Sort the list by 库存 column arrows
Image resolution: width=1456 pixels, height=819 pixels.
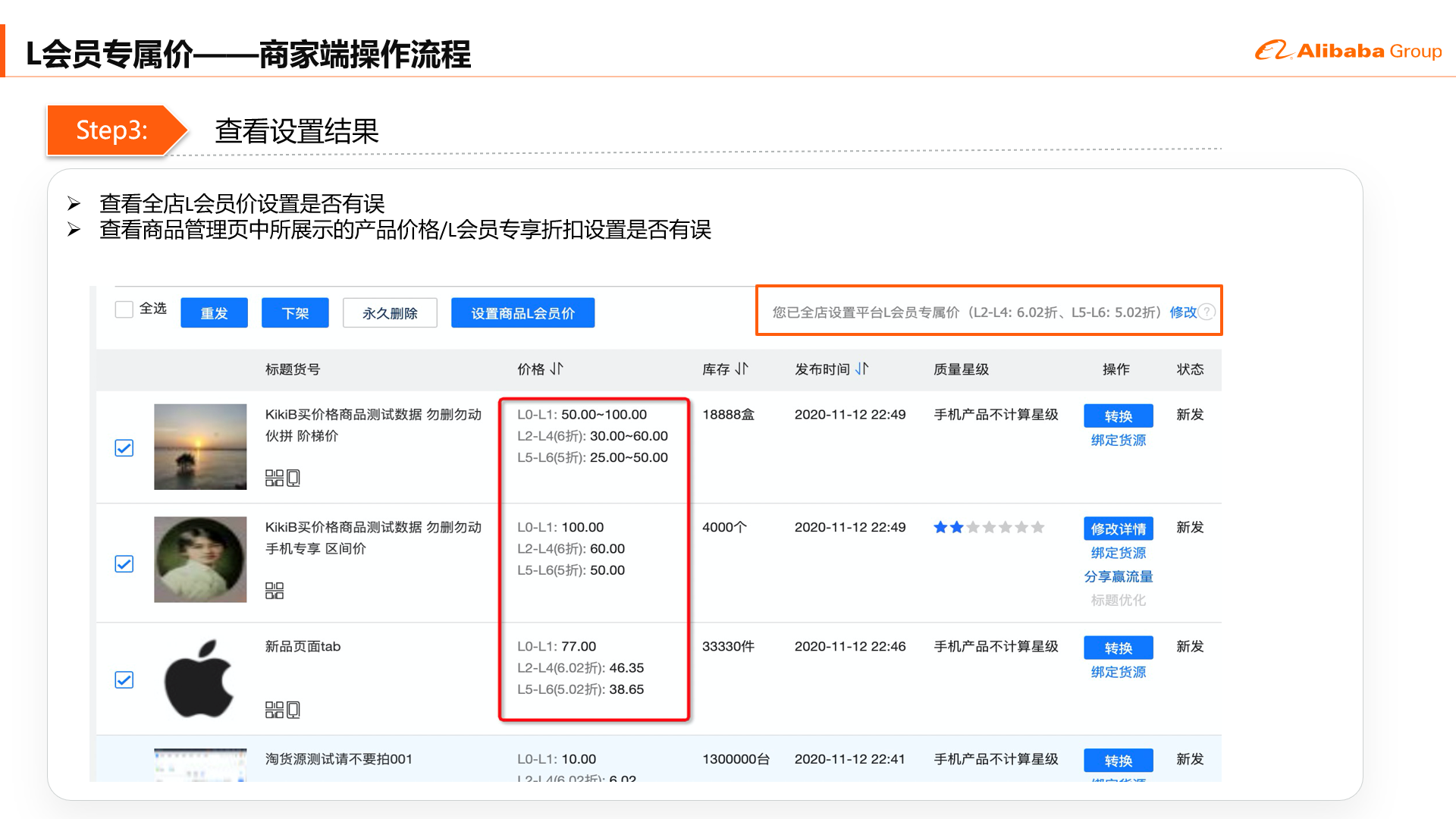tap(742, 369)
